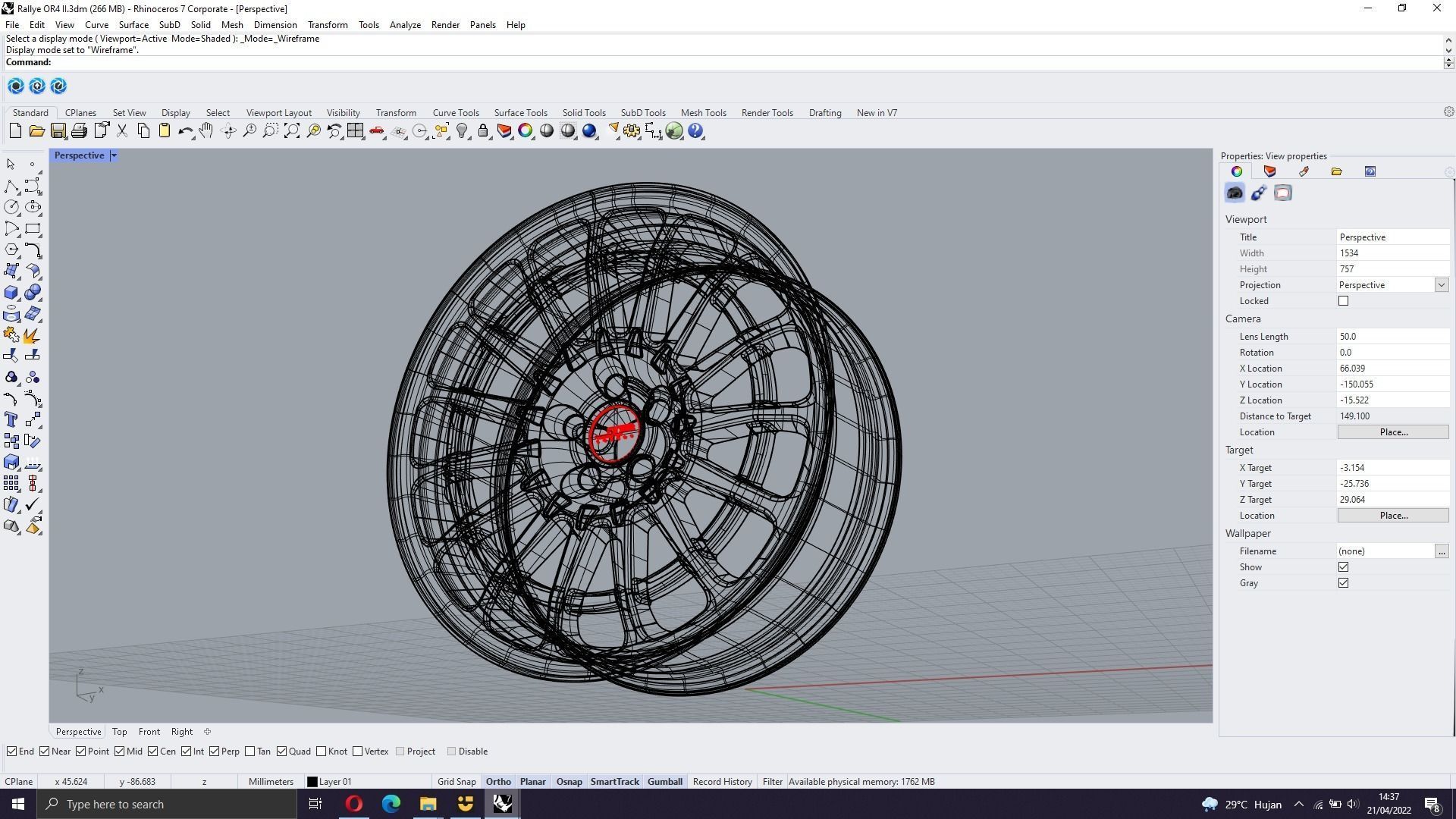Select the Circle tool in left sidebar
Screen dimensions: 1456x819
(x=11, y=207)
